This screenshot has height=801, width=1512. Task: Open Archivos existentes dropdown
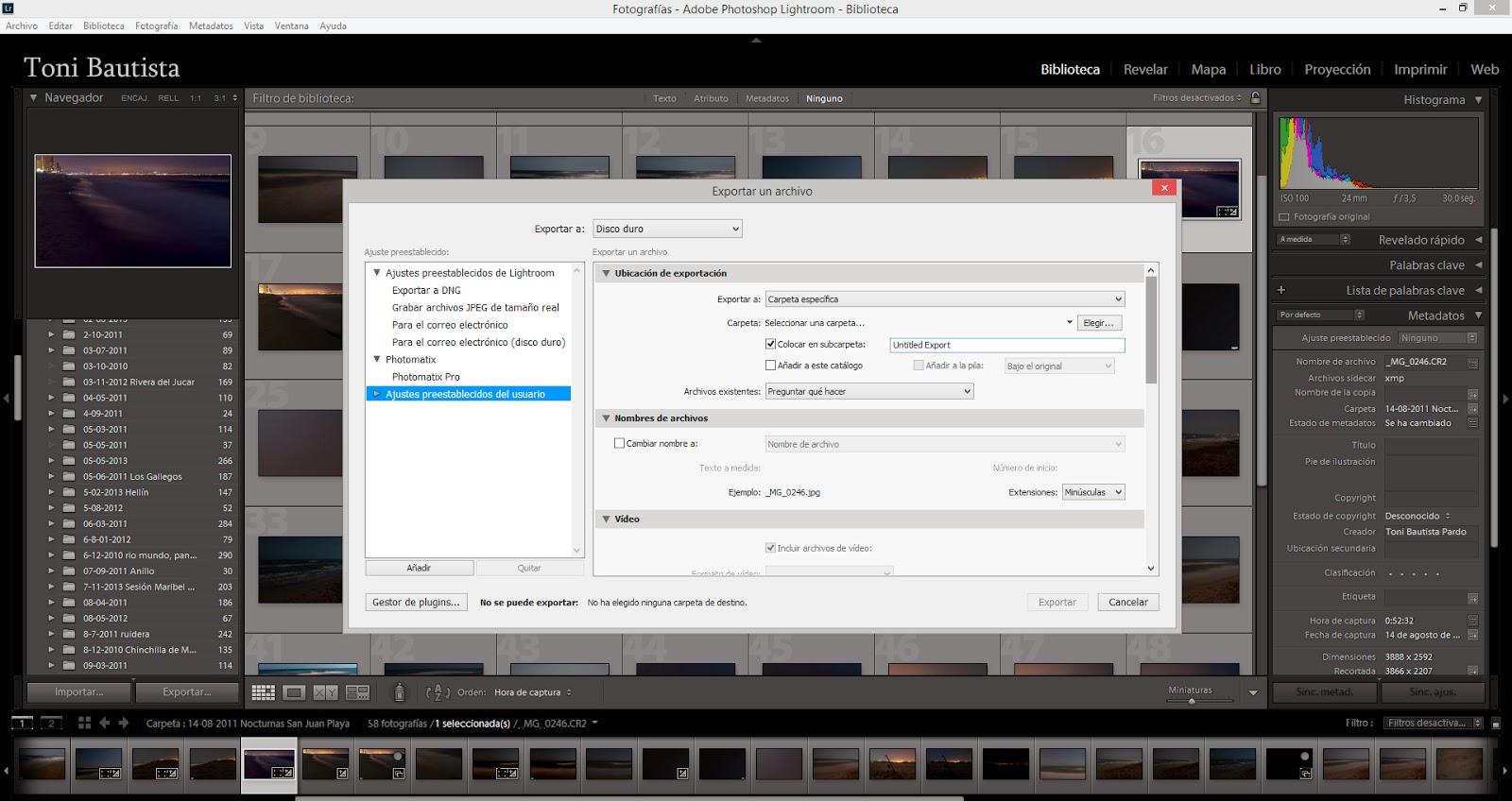point(869,391)
